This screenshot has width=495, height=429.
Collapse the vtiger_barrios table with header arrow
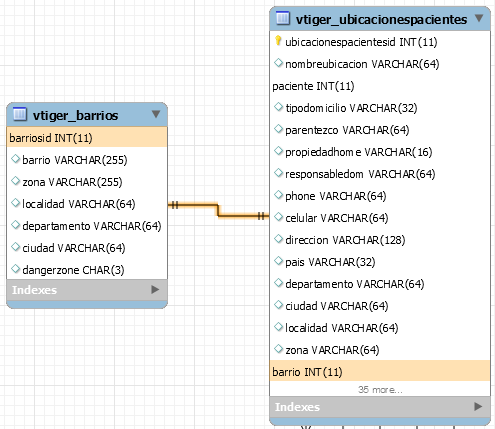pyautogui.click(x=156, y=114)
